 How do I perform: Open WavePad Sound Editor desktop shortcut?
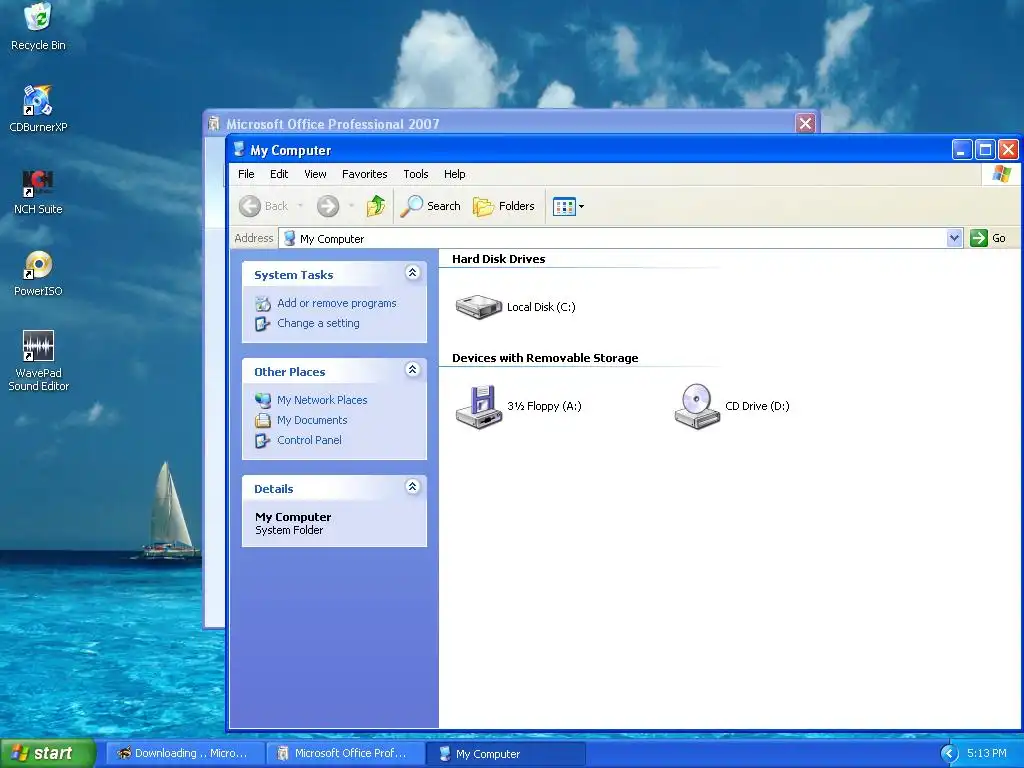[x=39, y=361]
